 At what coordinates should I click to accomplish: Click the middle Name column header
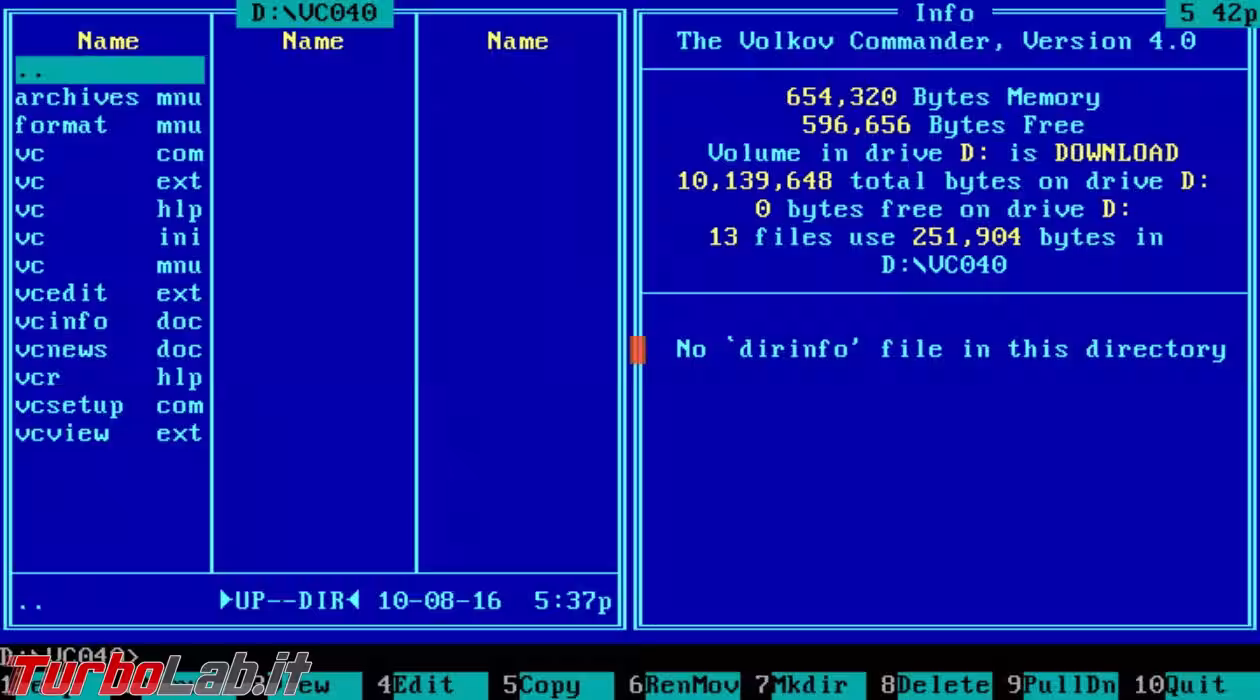(x=313, y=41)
